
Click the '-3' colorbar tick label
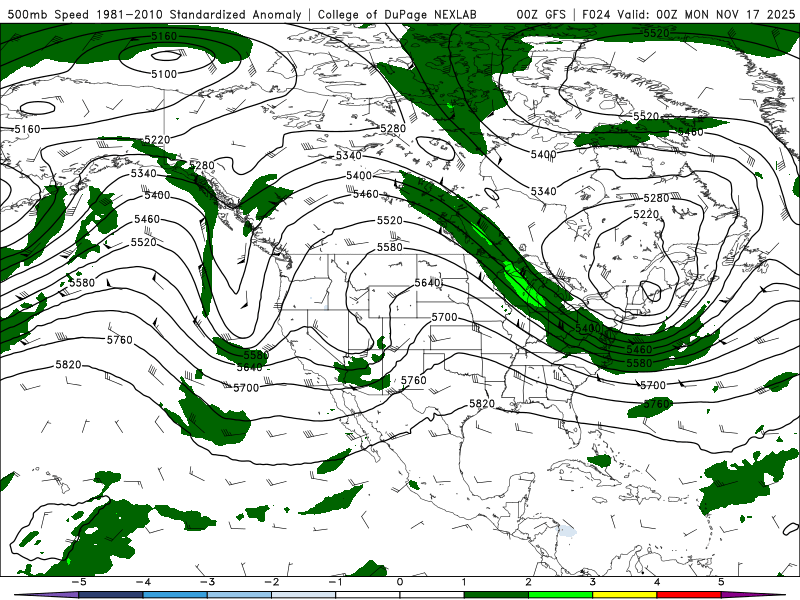pos(207,582)
